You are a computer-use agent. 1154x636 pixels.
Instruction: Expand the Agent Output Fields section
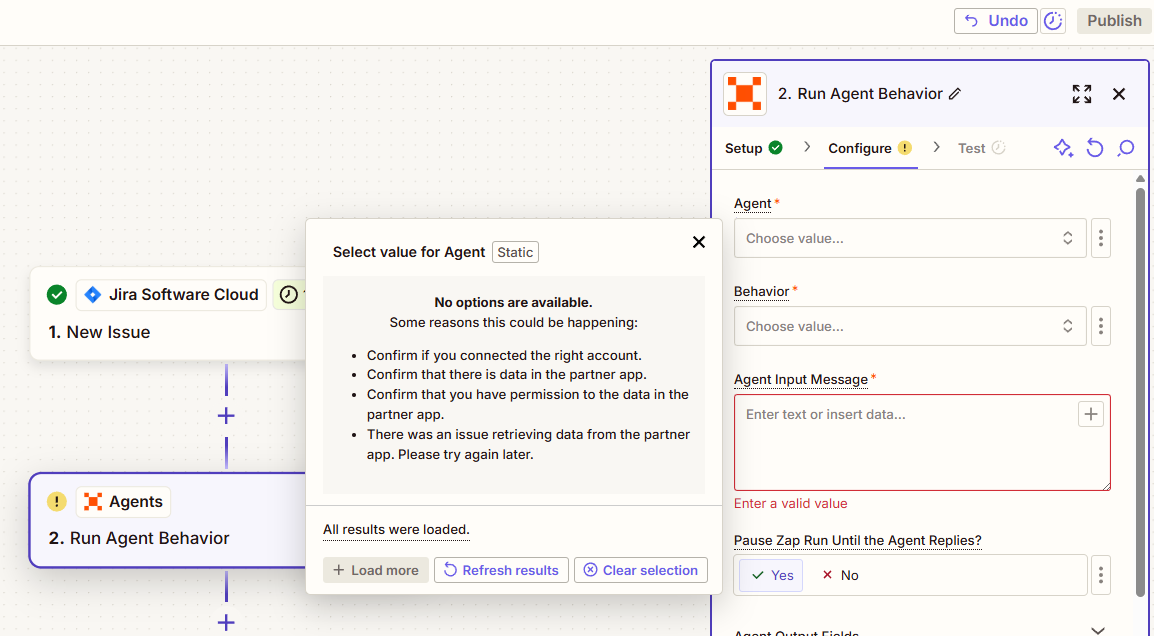pos(1097,631)
